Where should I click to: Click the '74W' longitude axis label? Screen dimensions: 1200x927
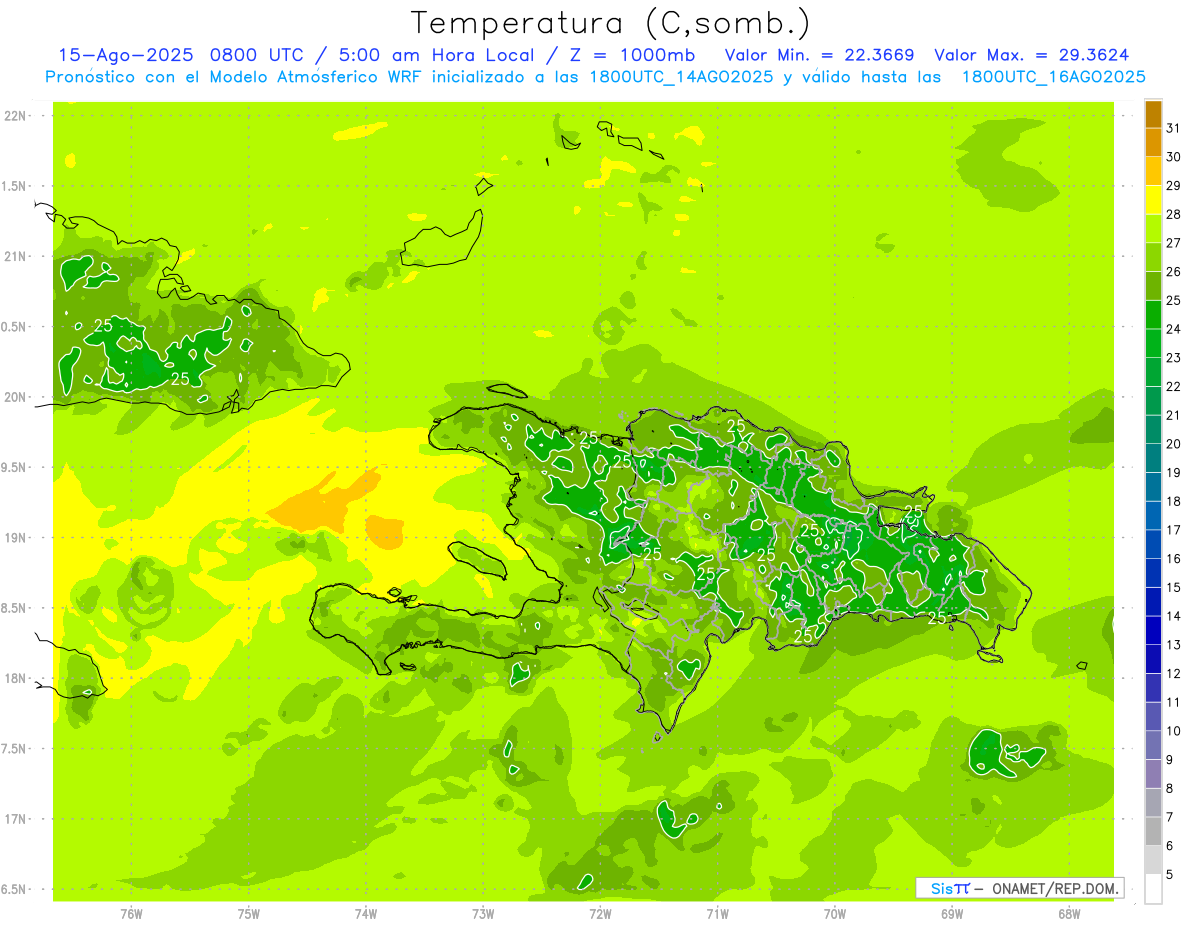click(365, 914)
